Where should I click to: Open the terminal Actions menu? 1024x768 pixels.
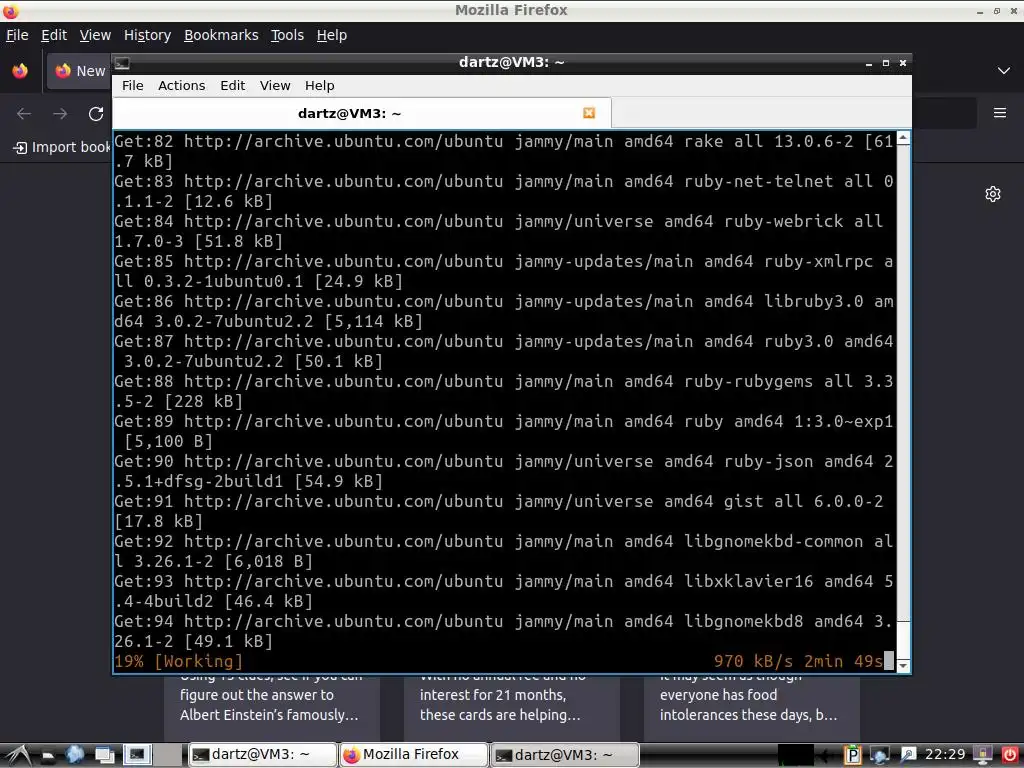point(182,86)
